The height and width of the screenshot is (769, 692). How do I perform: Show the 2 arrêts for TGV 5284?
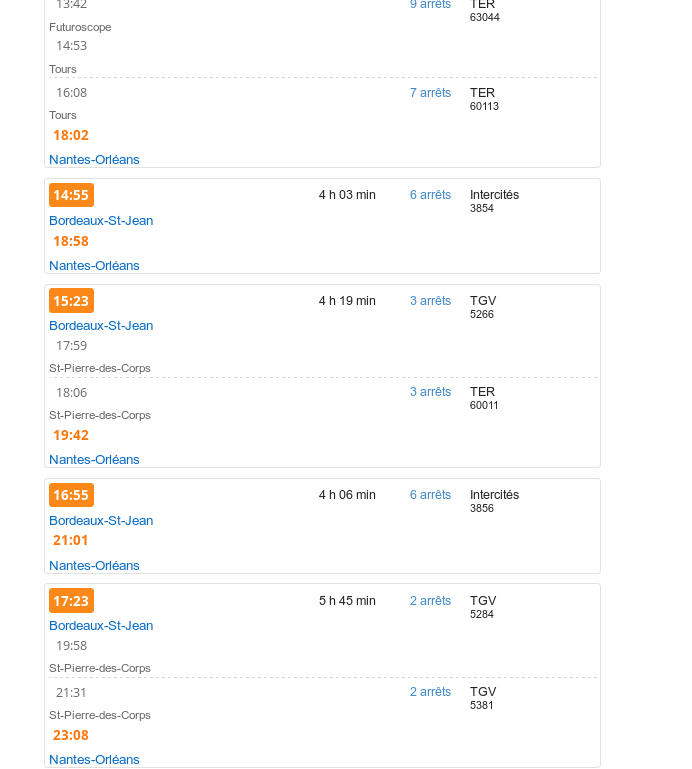430,601
